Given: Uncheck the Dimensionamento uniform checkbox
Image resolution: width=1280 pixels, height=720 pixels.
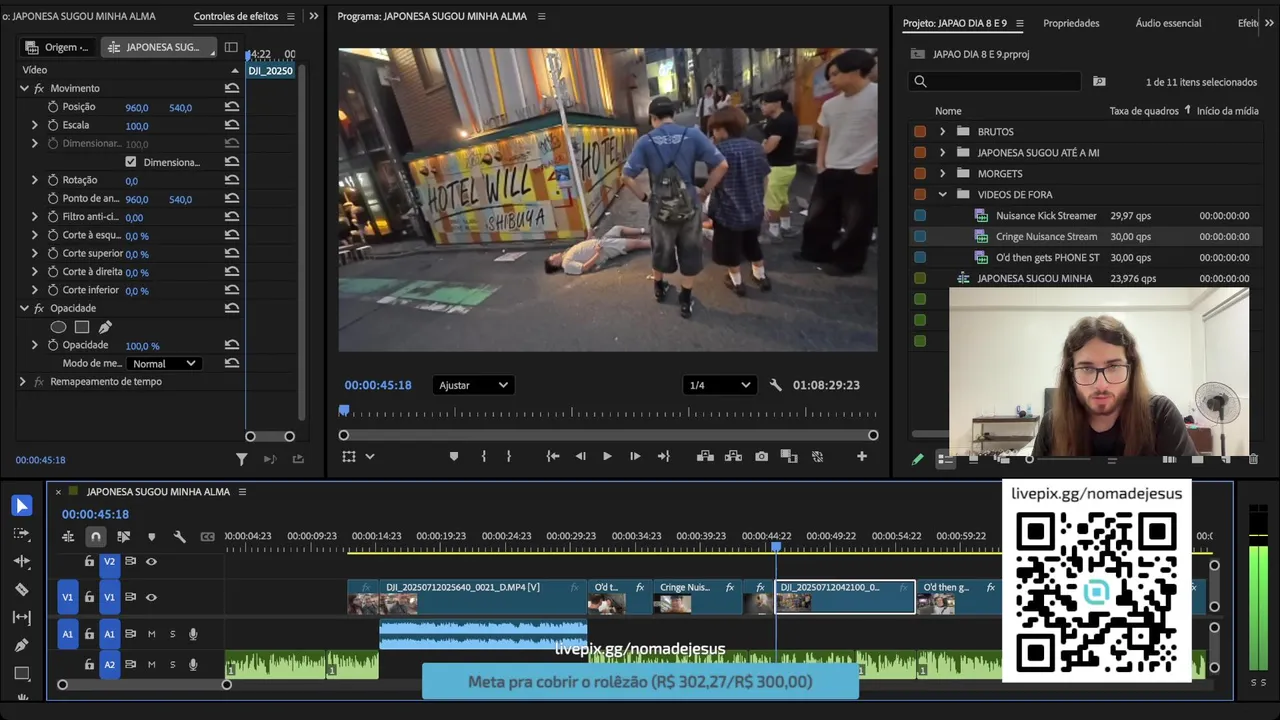Looking at the screenshot, I should point(131,162).
